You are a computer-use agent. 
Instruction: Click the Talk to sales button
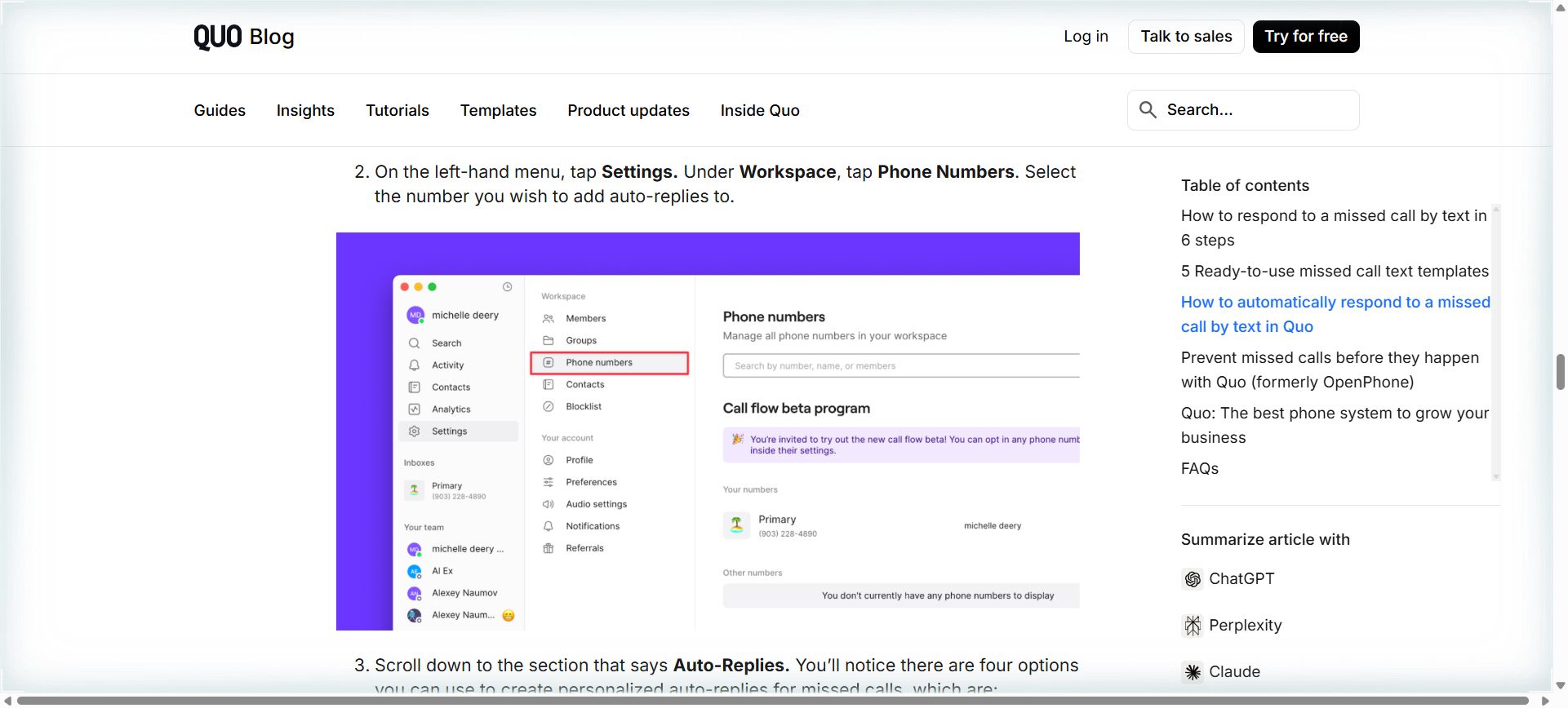pyautogui.click(x=1186, y=37)
